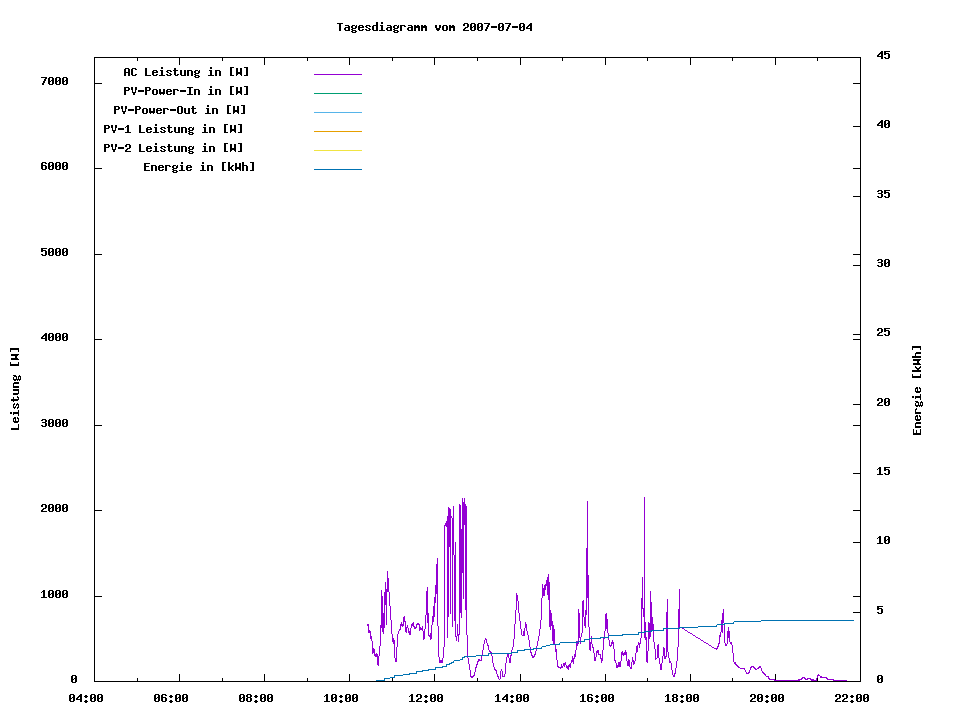Click the blue PV-Power-Out legend line sample
This screenshot has height=720, width=960.
click(x=337, y=112)
